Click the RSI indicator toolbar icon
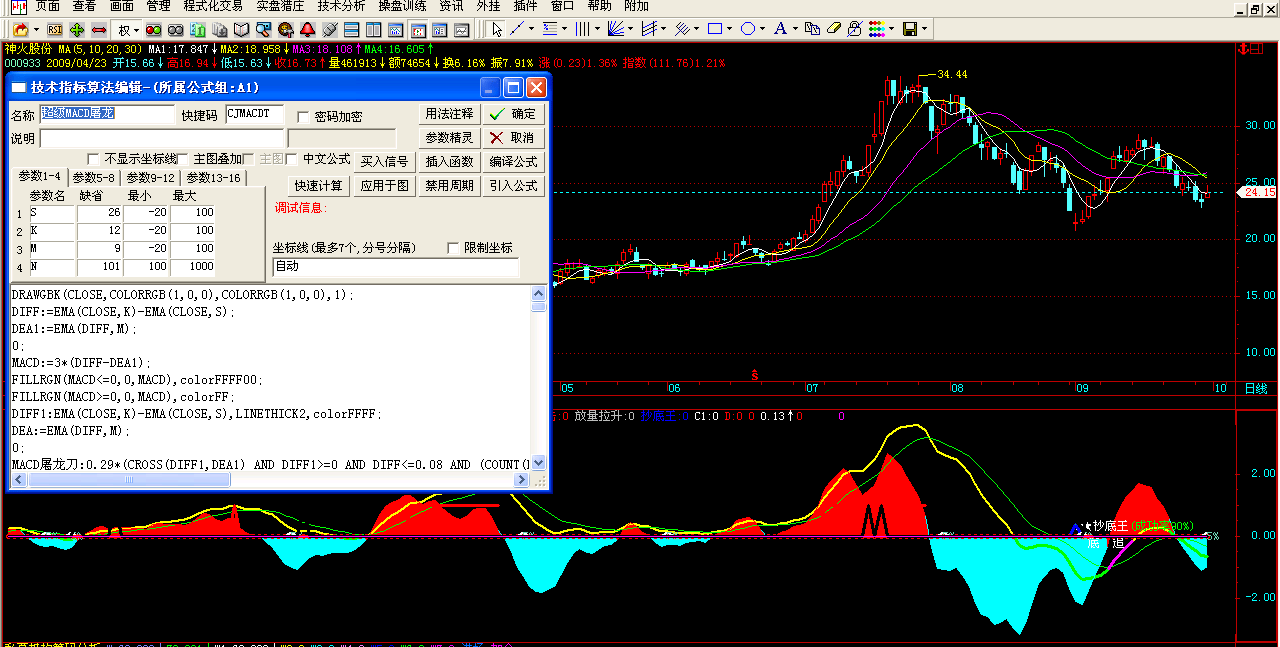The image size is (1280, 647). (55, 29)
